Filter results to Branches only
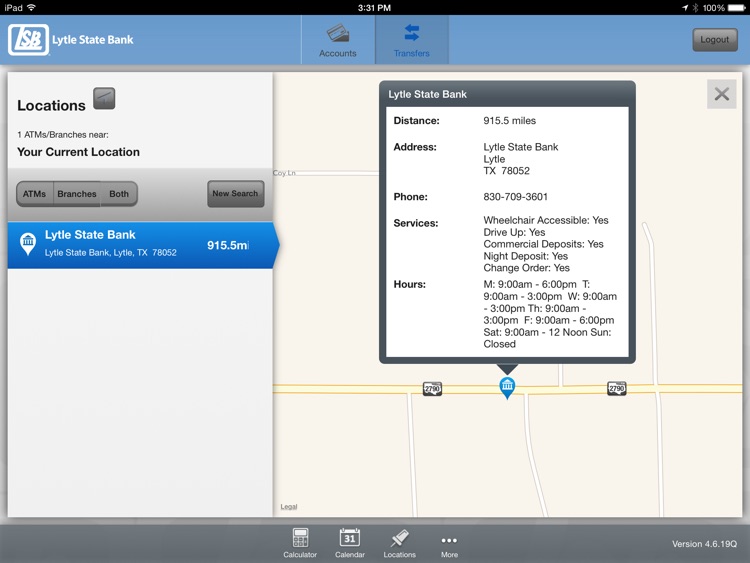The height and width of the screenshot is (563, 750). (x=77, y=194)
